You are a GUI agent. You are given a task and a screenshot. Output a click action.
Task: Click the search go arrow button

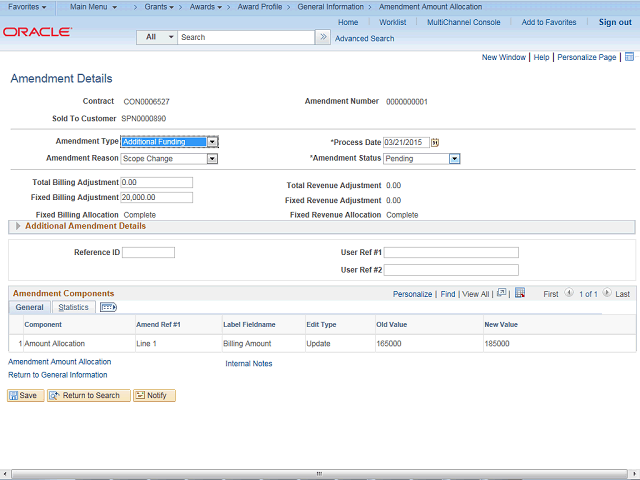[x=322, y=37]
